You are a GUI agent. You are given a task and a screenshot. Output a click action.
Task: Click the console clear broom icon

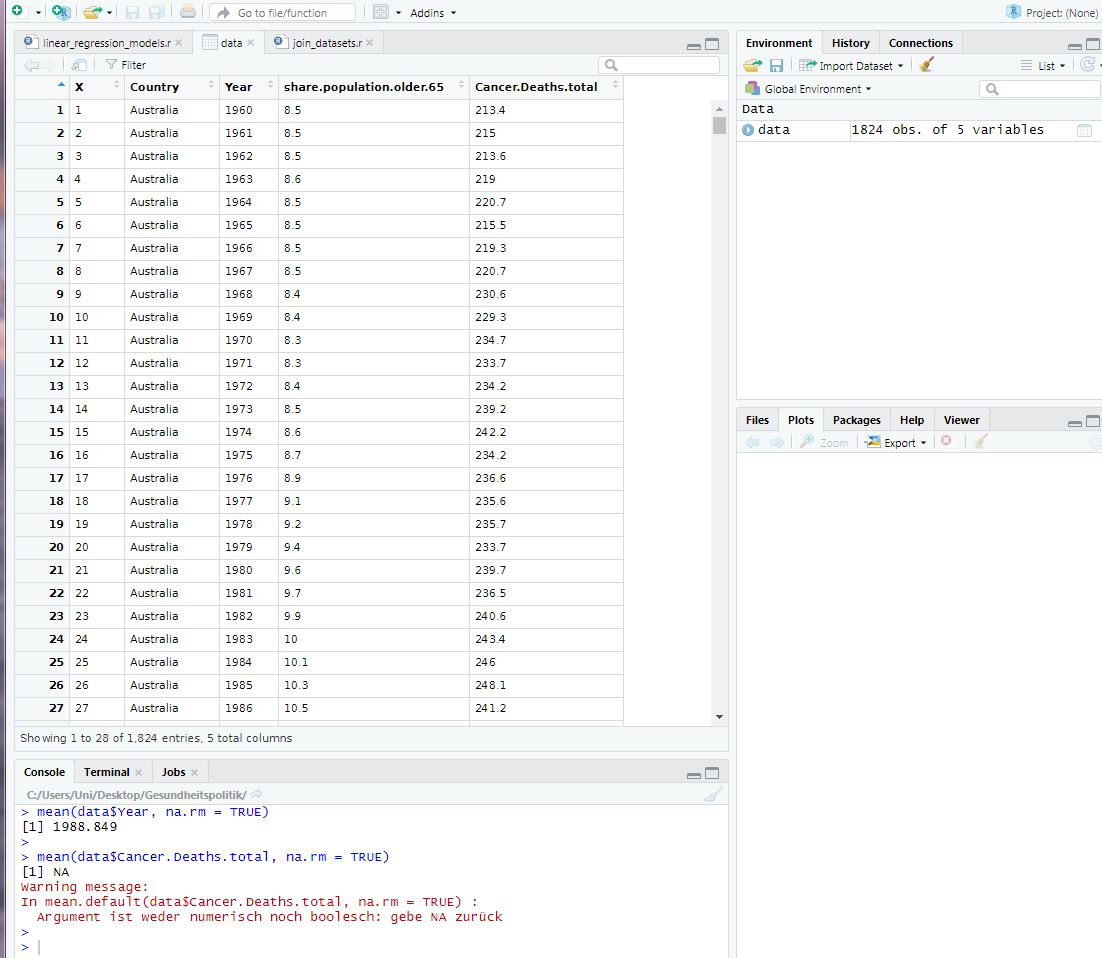click(712, 795)
